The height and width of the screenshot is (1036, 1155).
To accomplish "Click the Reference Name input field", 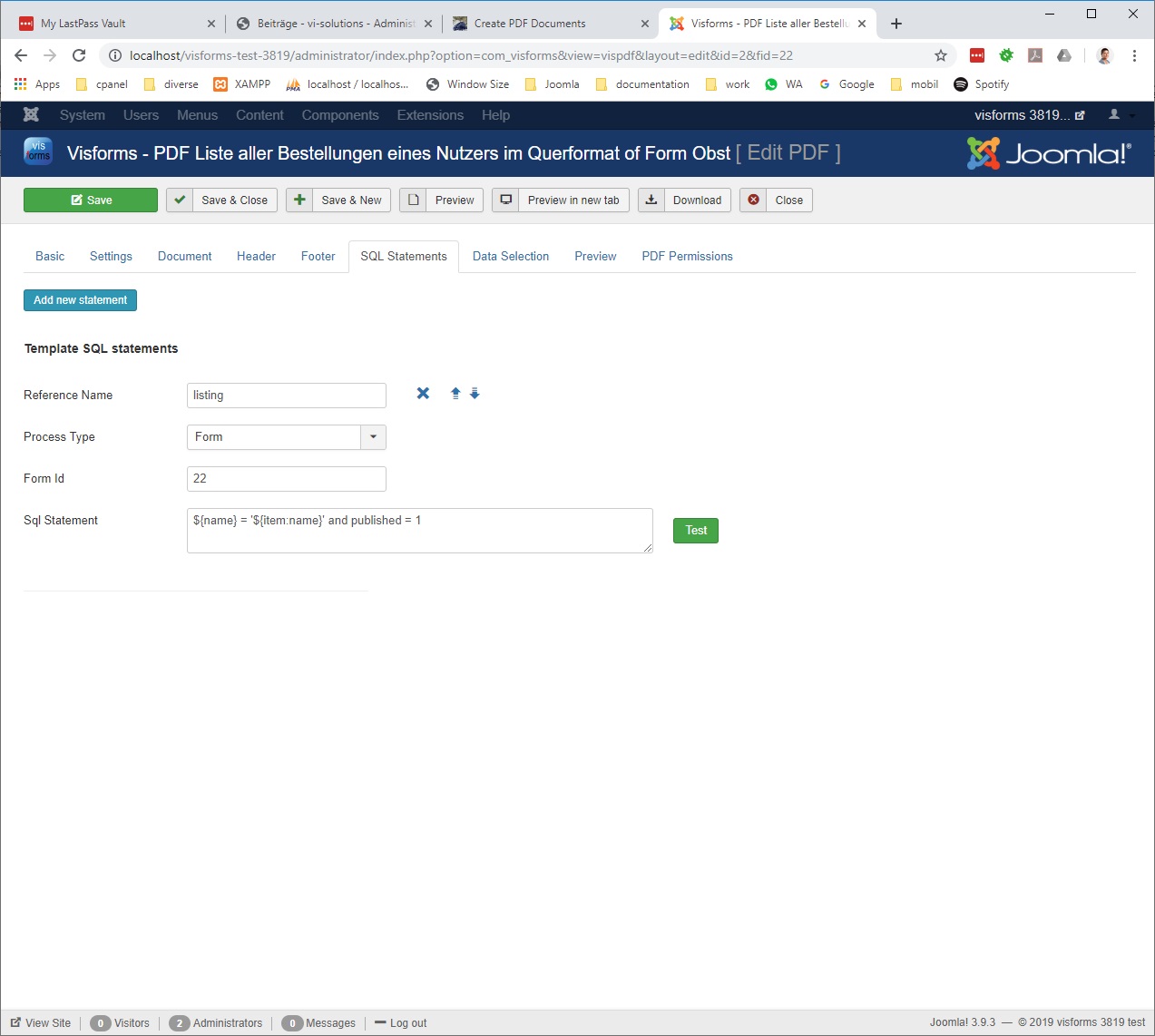I will 287,396.
